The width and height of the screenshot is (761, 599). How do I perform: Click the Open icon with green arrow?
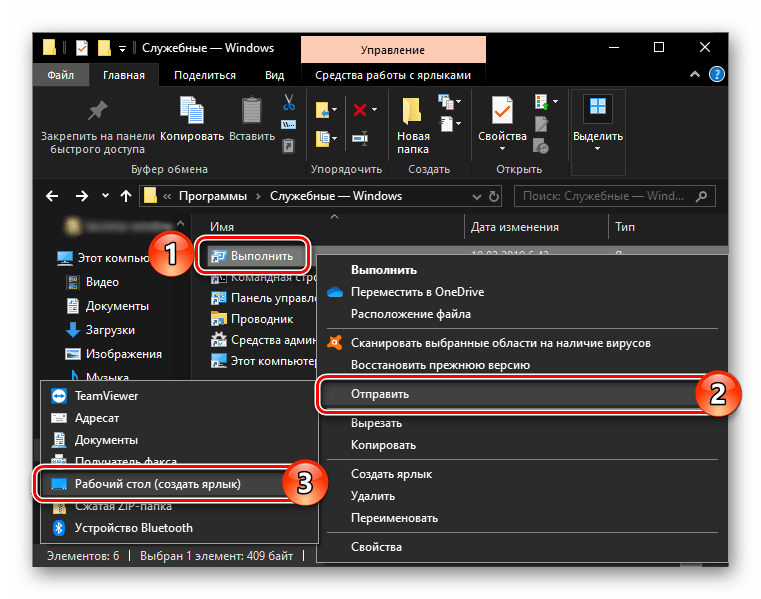click(x=542, y=102)
